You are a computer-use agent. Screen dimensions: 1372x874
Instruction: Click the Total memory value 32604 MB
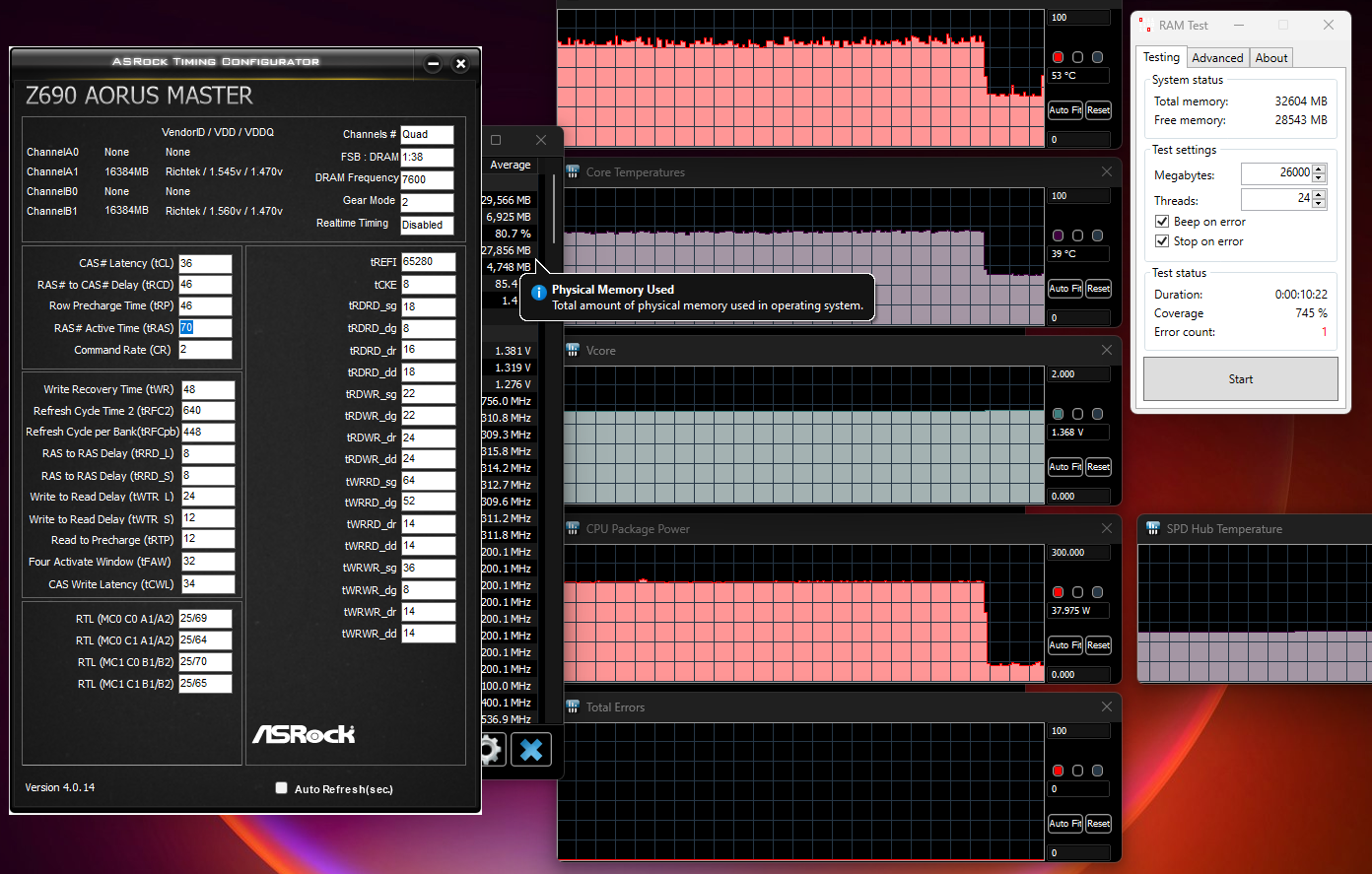(x=1301, y=101)
